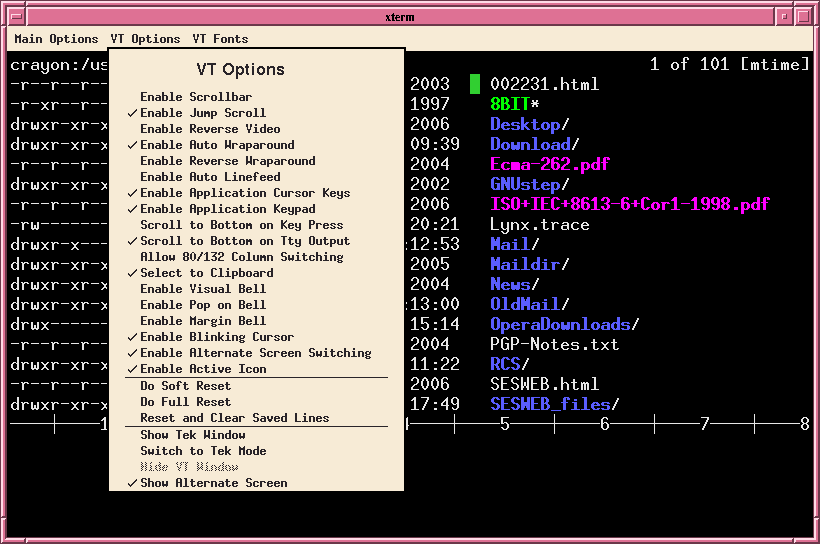Toggle Enable Reverse Video option
This screenshot has width=820, height=544.
coord(210,129)
